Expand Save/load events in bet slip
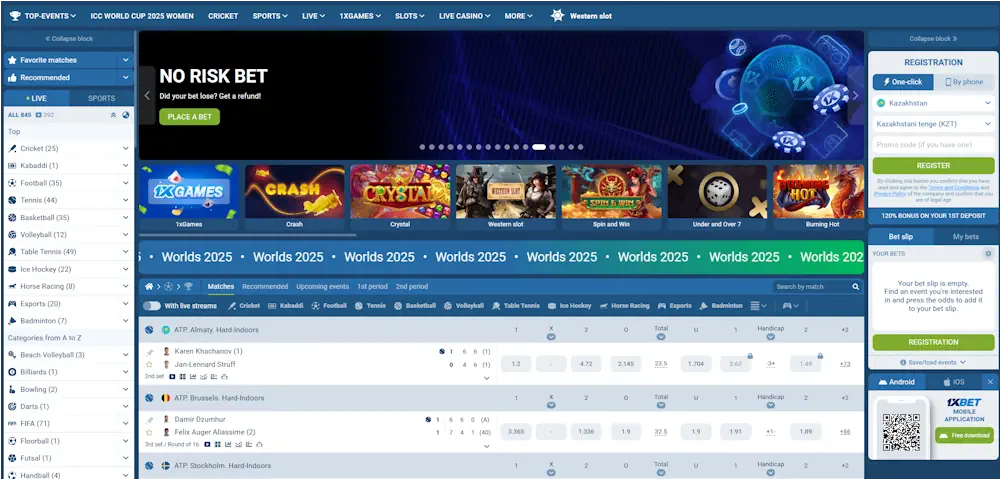The width and height of the screenshot is (1000, 479). [x=933, y=362]
